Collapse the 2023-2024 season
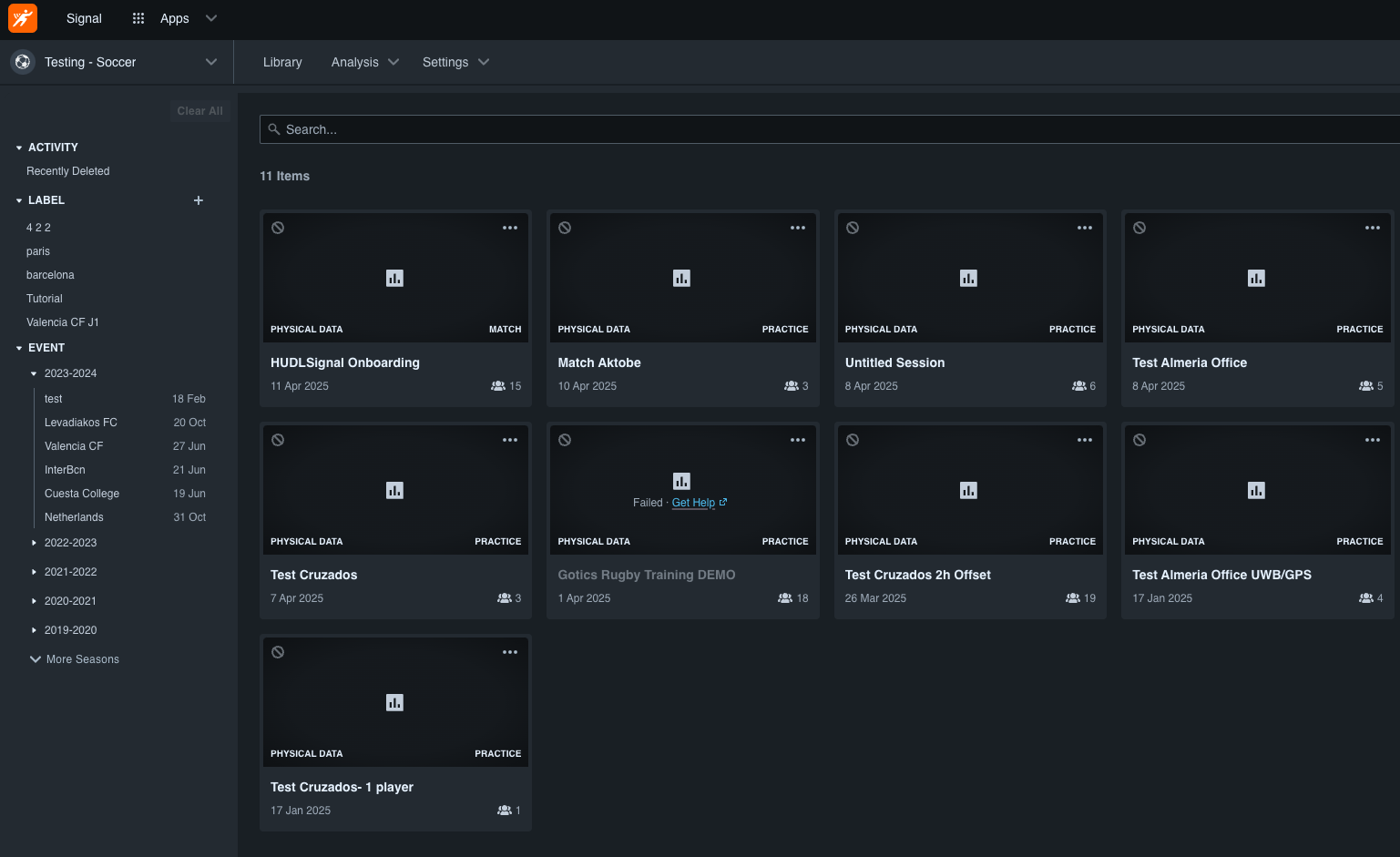 [x=34, y=373]
